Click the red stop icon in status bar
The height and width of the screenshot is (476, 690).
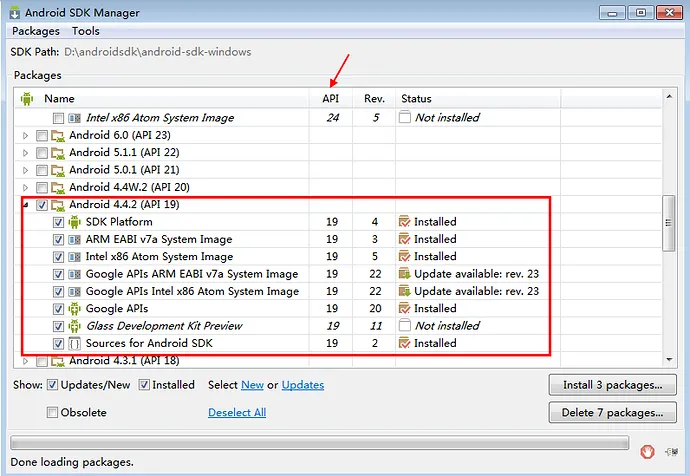click(647, 452)
